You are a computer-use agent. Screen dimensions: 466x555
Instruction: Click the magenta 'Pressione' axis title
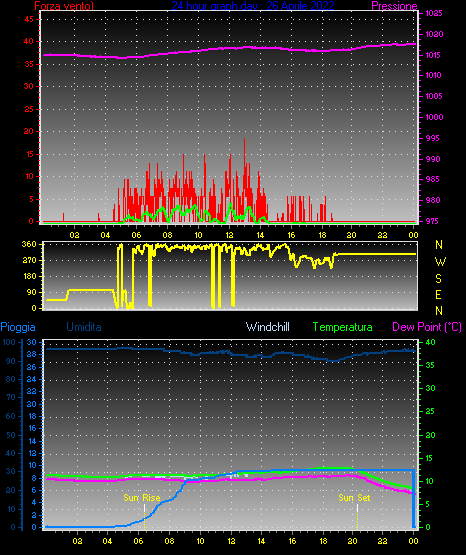[x=394, y=6]
